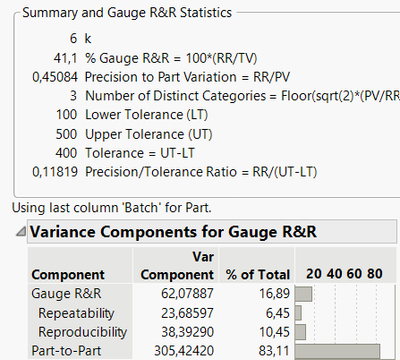Select the percentage 10,45
400x360 pixels.
(x=275, y=332)
